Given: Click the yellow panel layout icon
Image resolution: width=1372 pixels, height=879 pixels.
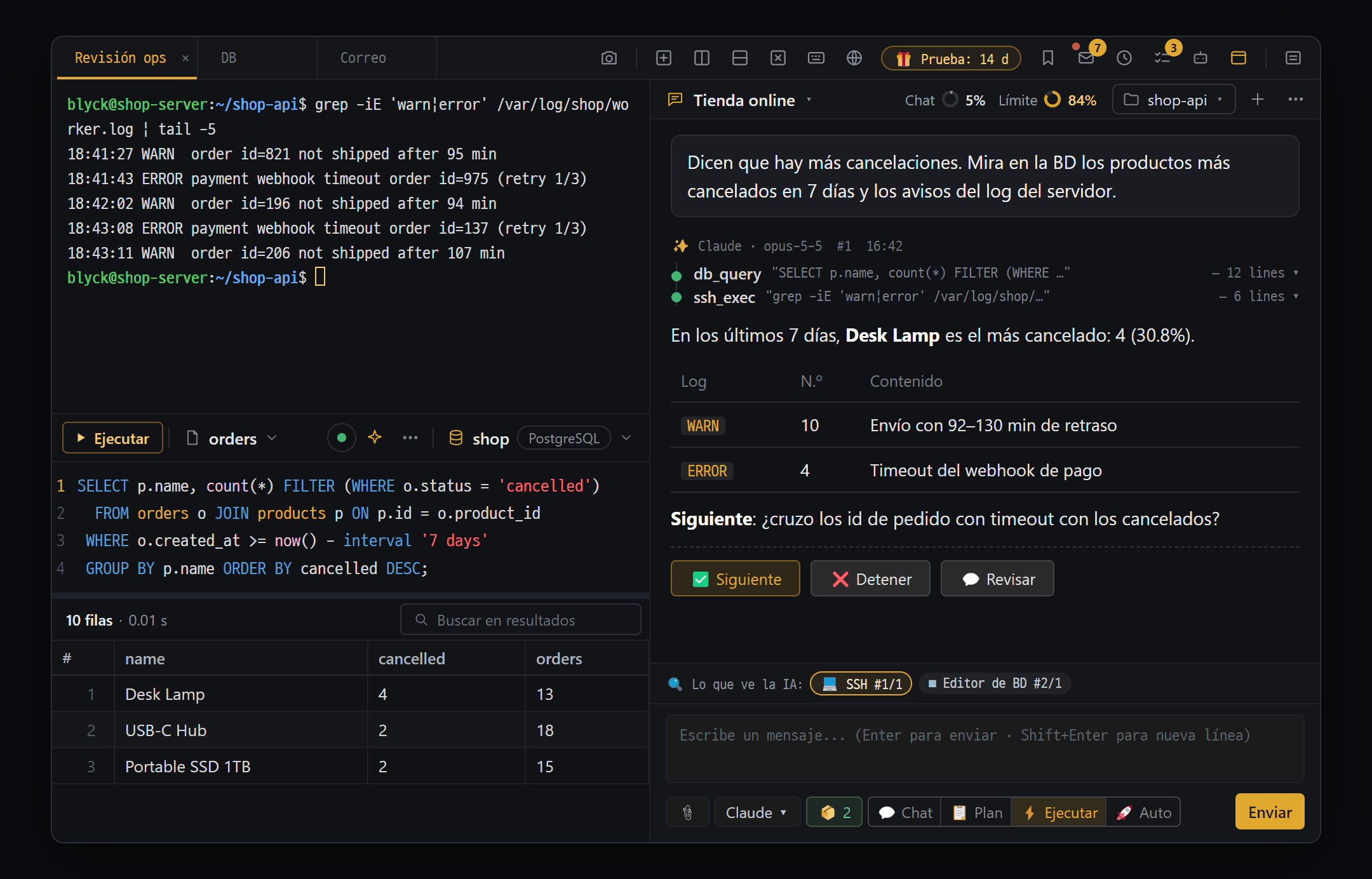Looking at the screenshot, I should (1238, 58).
